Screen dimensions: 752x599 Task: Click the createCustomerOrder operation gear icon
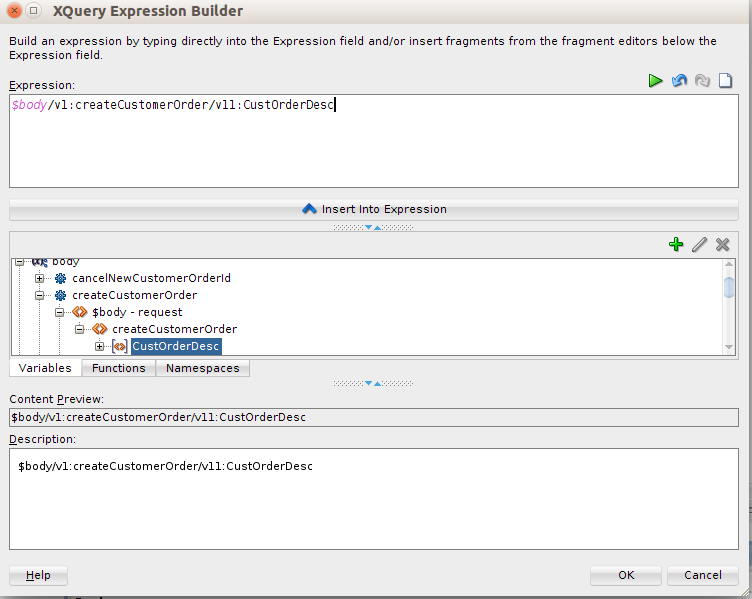tap(60, 295)
